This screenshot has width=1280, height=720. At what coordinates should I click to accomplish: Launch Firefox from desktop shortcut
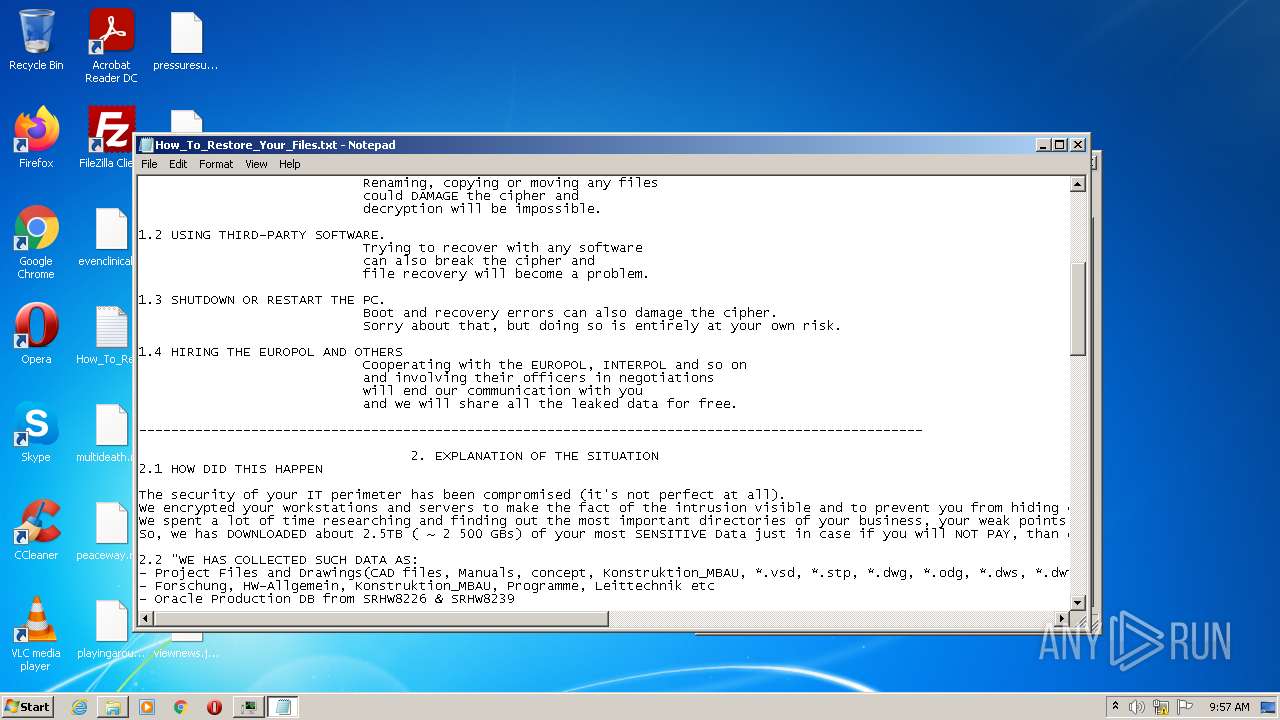tap(36, 138)
